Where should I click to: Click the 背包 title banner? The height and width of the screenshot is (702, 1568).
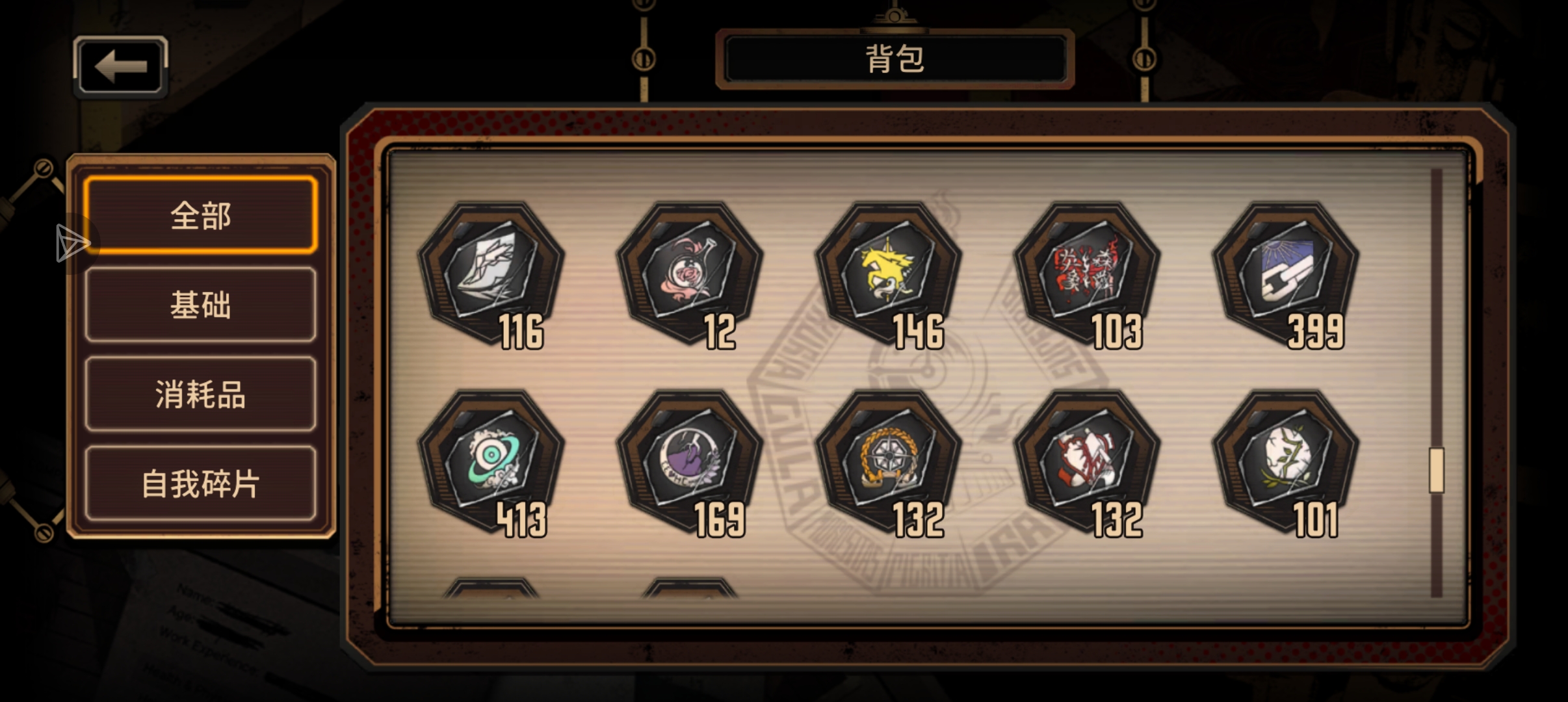(x=895, y=59)
